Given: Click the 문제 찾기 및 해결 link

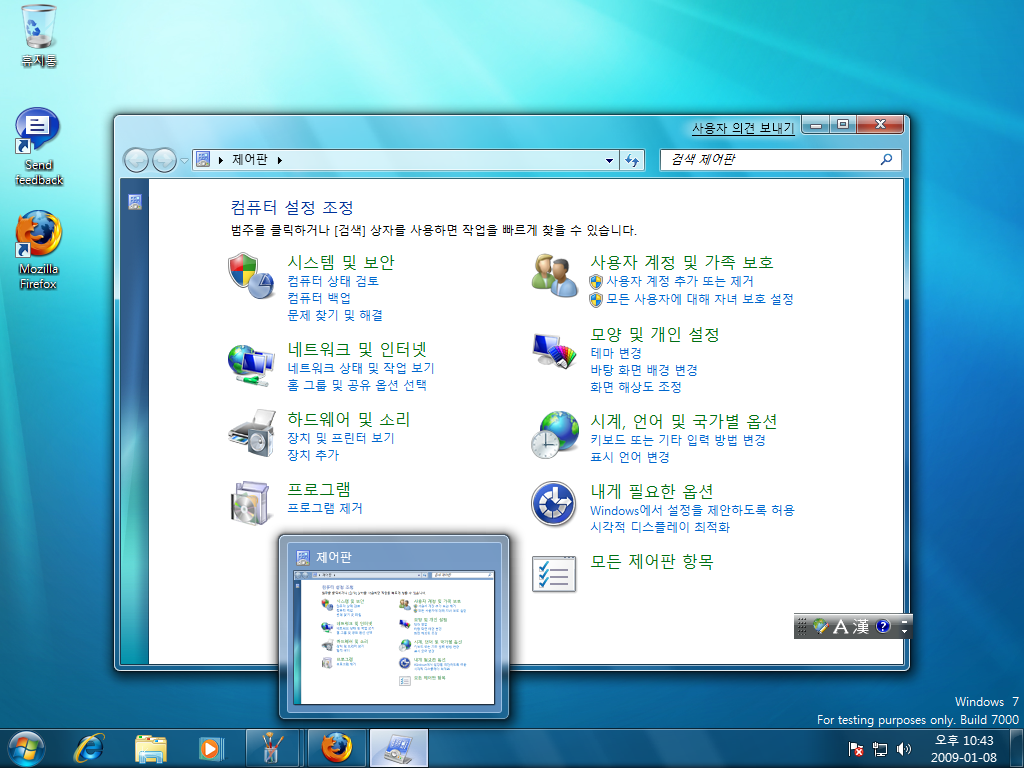Looking at the screenshot, I should (335, 315).
